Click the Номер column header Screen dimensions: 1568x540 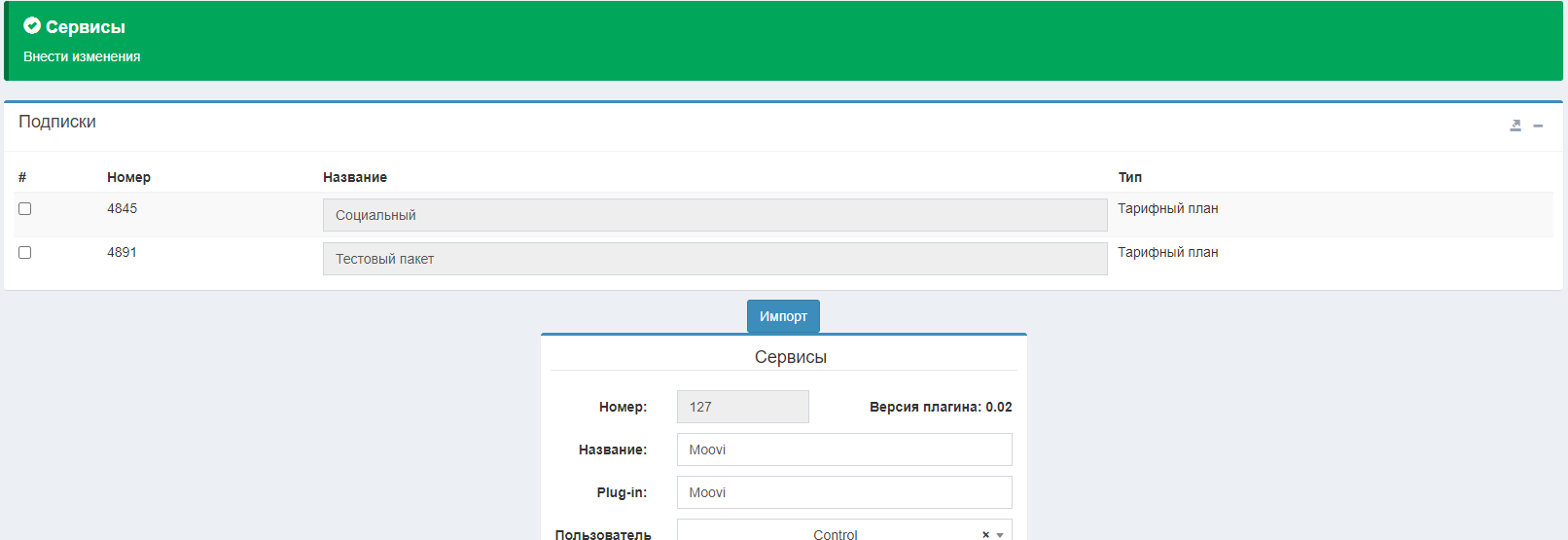pyautogui.click(x=128, y=177)
